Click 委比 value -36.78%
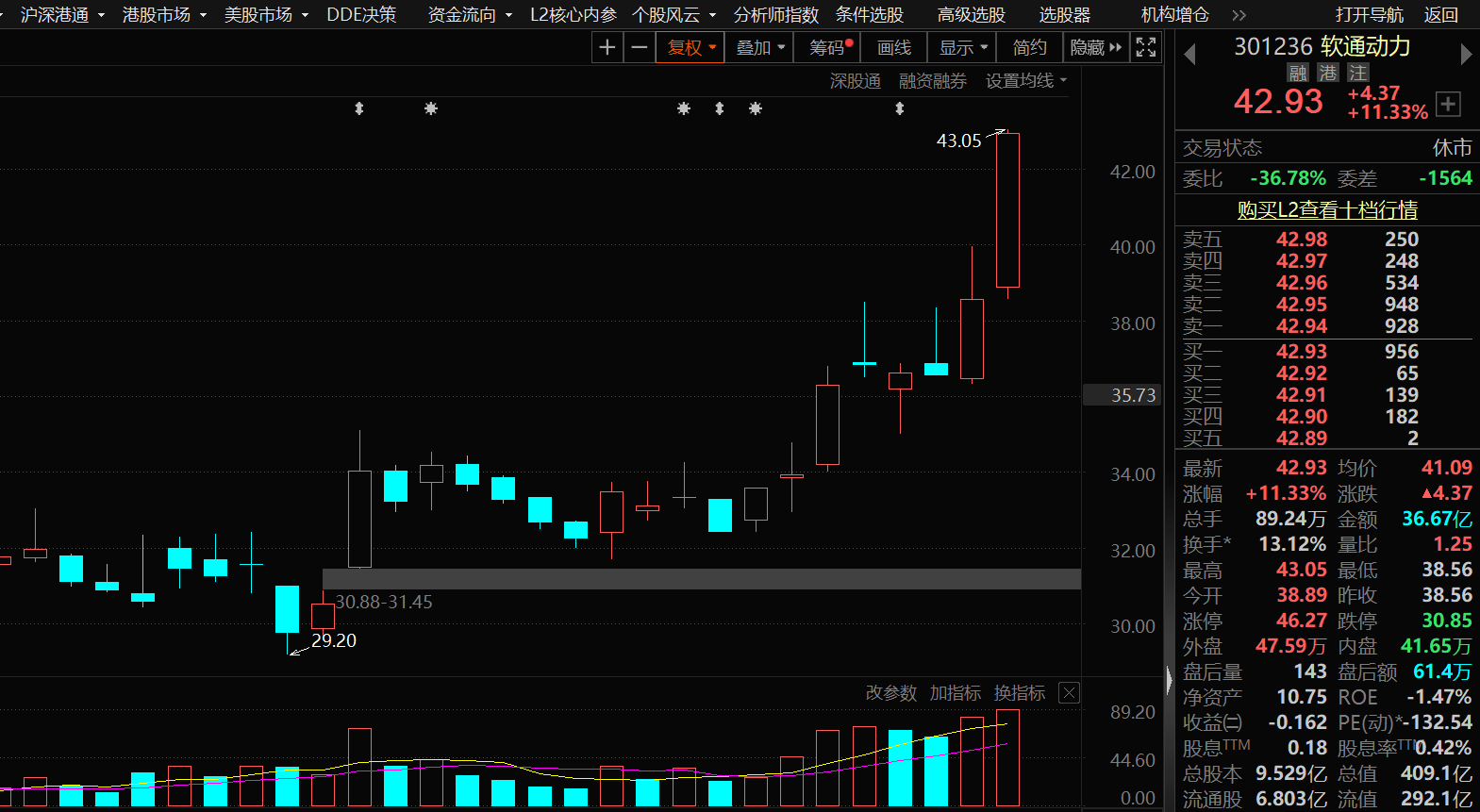Image resolution: width=1480 pixels, height=812 pixels. click(1288, 178)
